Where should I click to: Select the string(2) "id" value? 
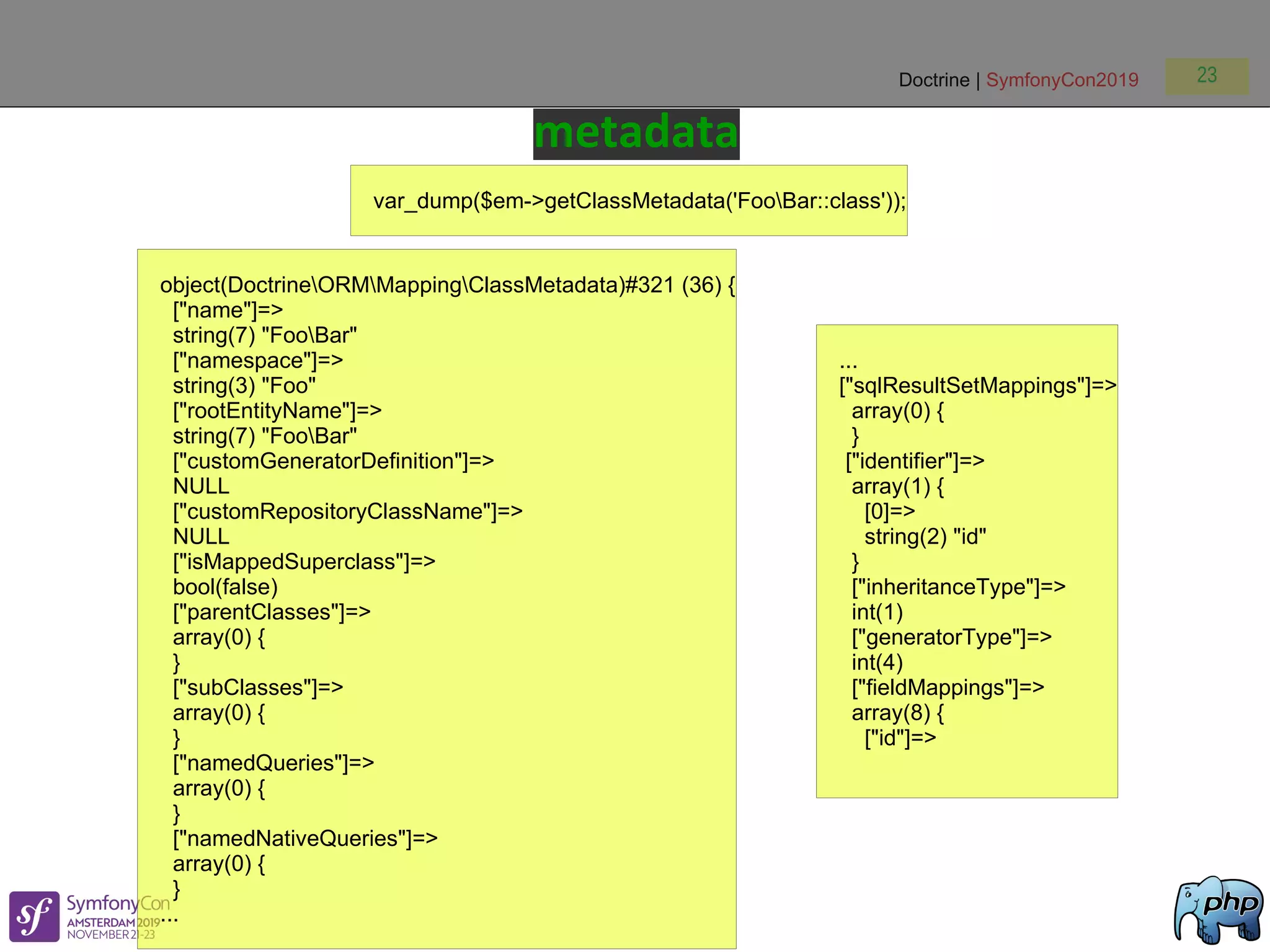point(925,536)
